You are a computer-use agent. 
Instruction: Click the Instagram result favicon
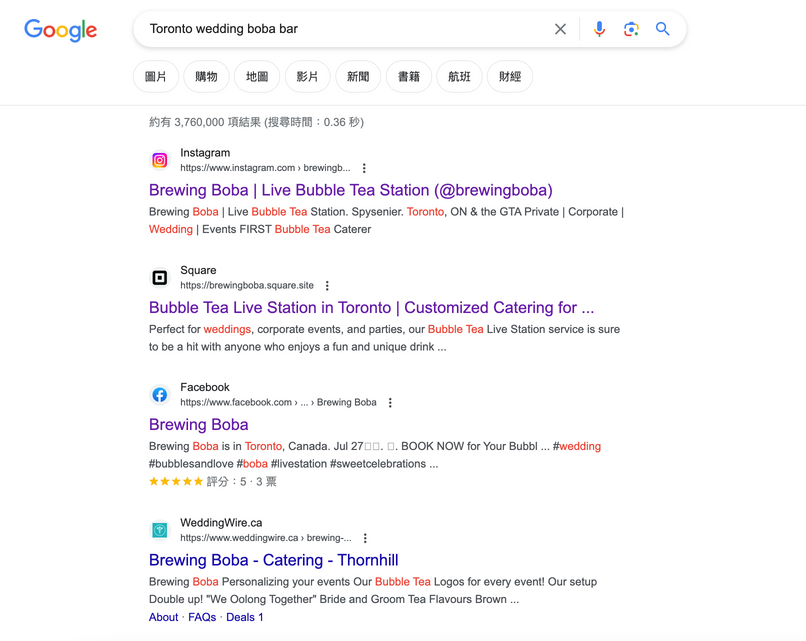click(x=160, y=160)
